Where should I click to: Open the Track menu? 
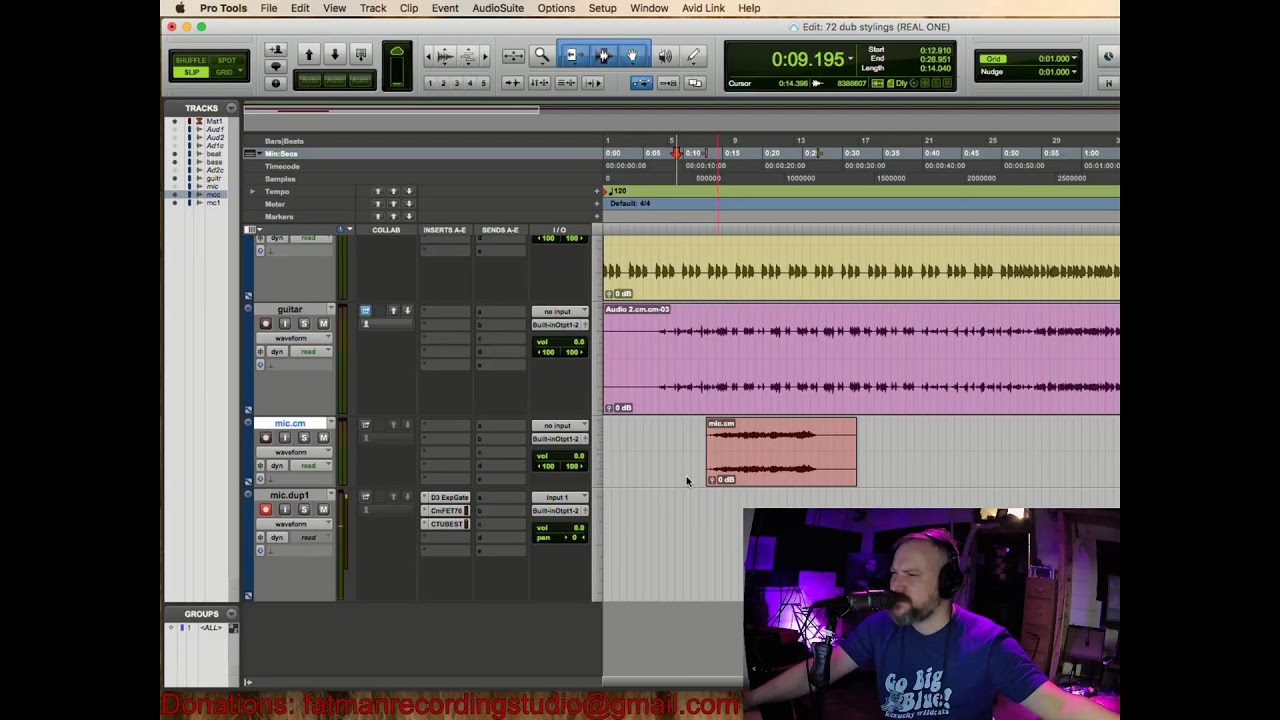click(373, 8)
